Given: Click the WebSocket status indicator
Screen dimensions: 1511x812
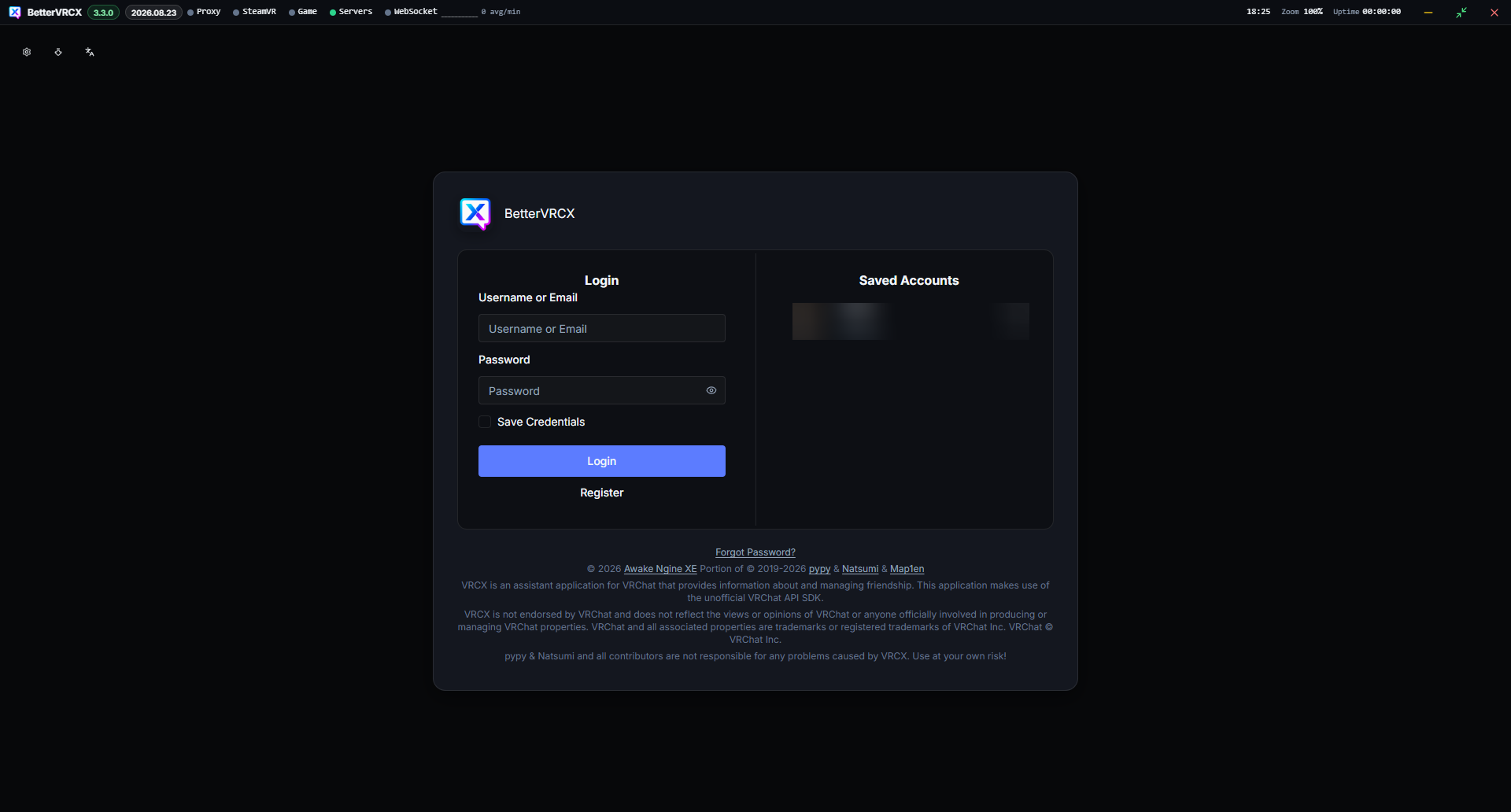Looking at the screenshot, I should (x=411, y=12).
